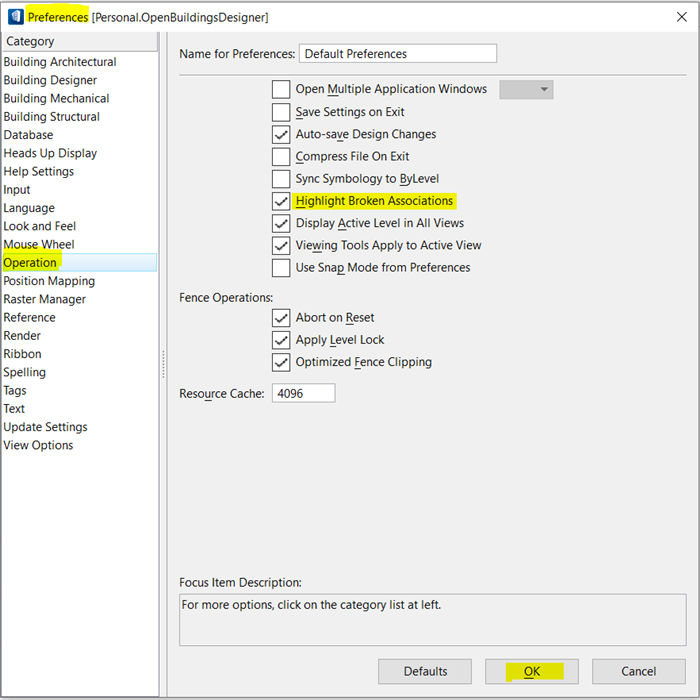This screenshot has width=700, height=700.
Task: Enable Open Multiple Application Windows checkbox
Action: coord(281,89)
